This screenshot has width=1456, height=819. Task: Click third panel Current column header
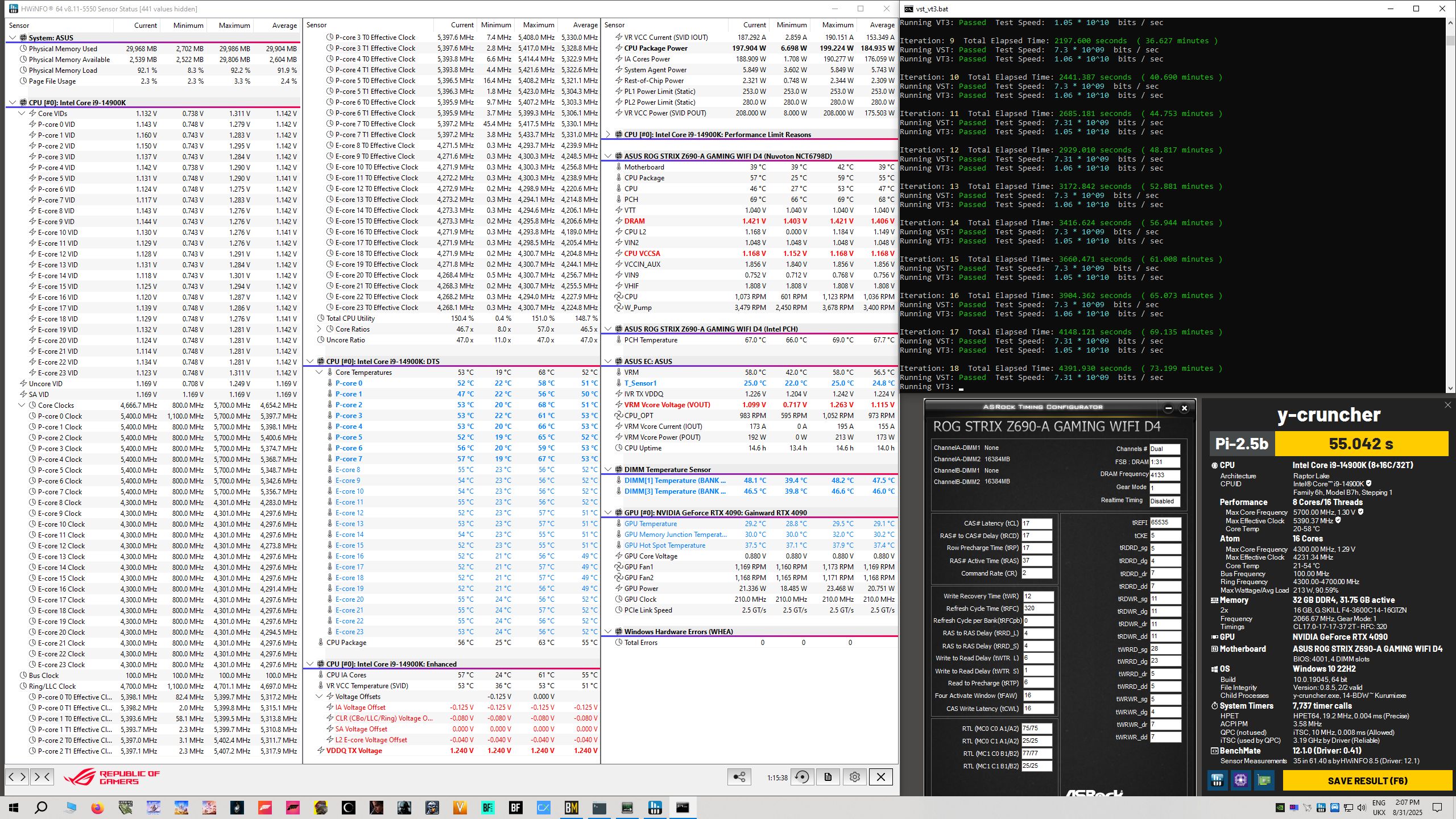click(749, 25)
